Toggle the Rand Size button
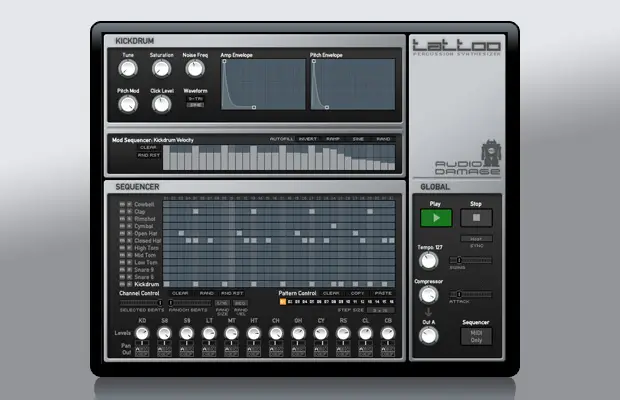The image size is (620, 400). [222, 303]
